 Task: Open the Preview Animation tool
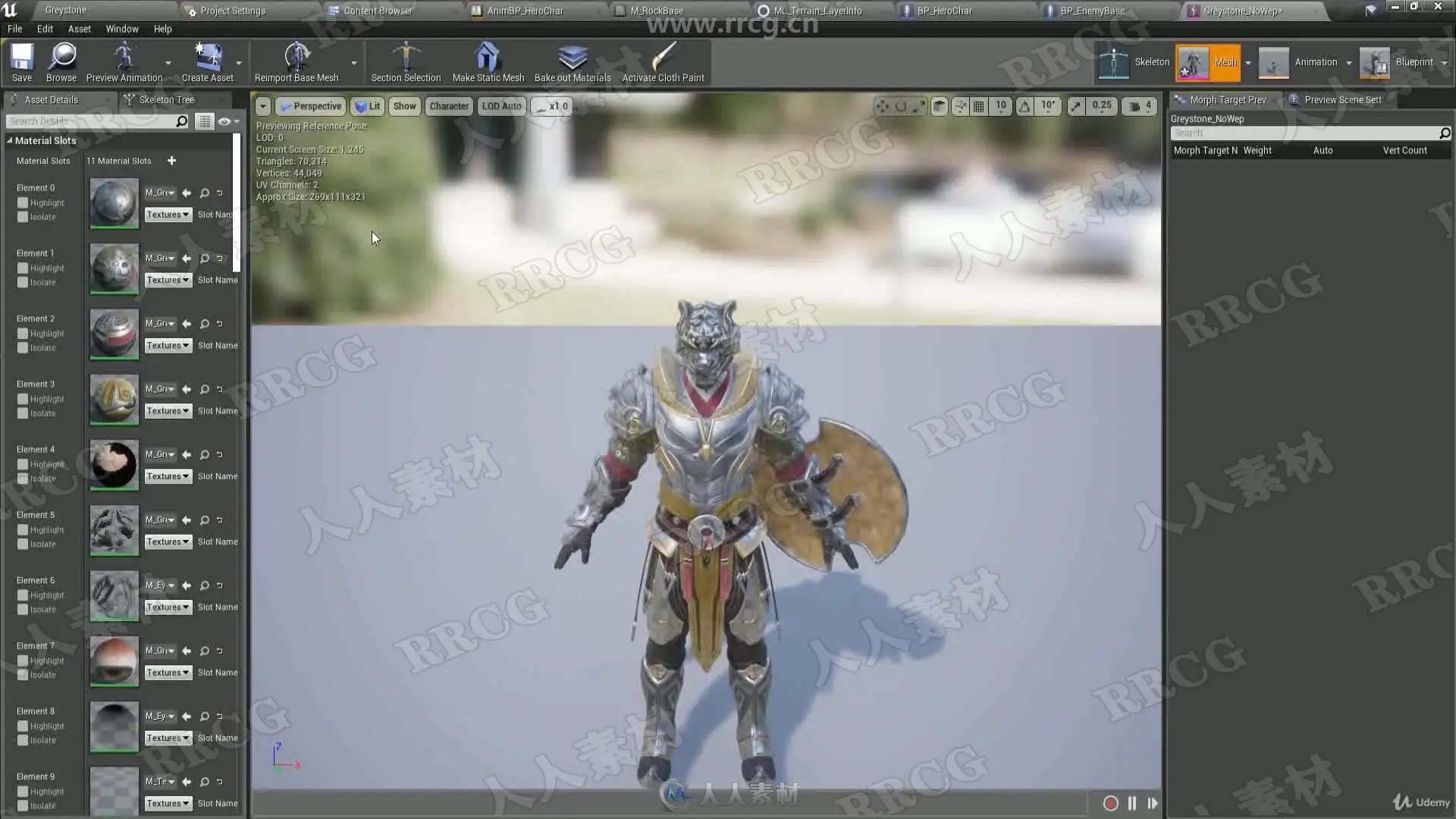(124, 62)
